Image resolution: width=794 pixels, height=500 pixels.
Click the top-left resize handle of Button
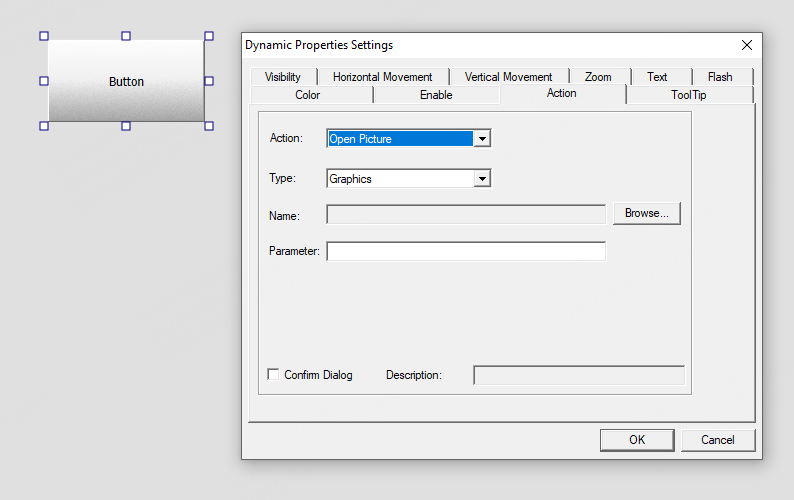[44, 36]
